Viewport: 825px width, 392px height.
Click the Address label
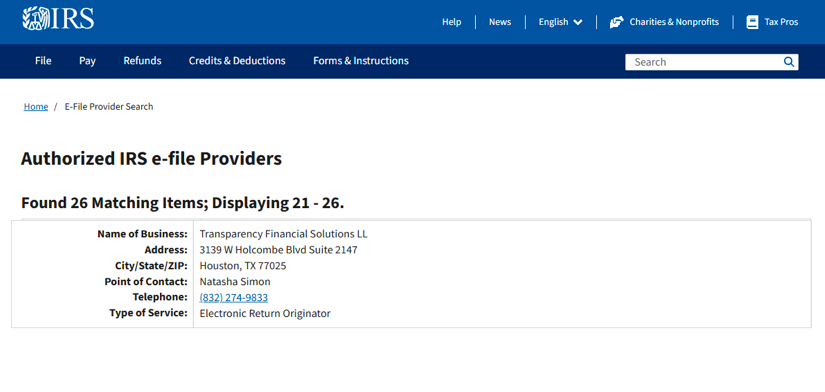pos(166,250)
